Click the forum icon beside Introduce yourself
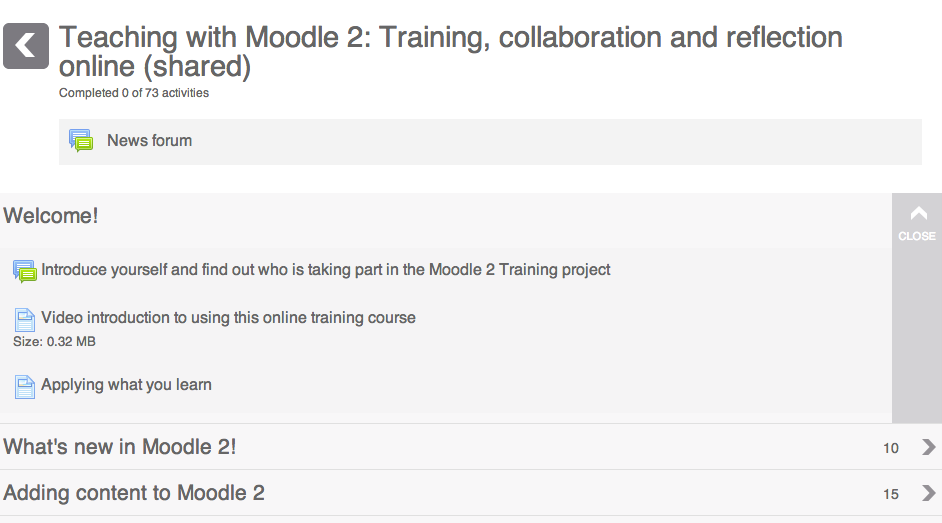942x523 pixels. point(25,271)
